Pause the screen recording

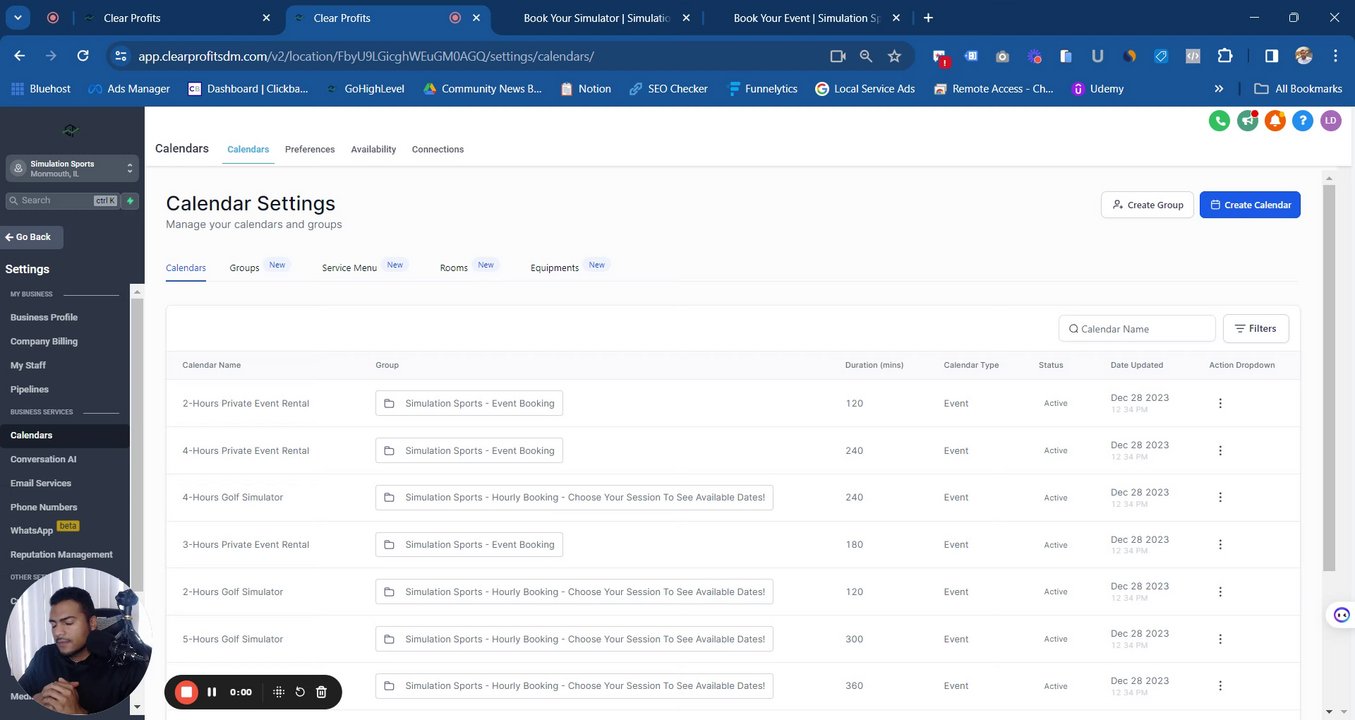[212, 692]
